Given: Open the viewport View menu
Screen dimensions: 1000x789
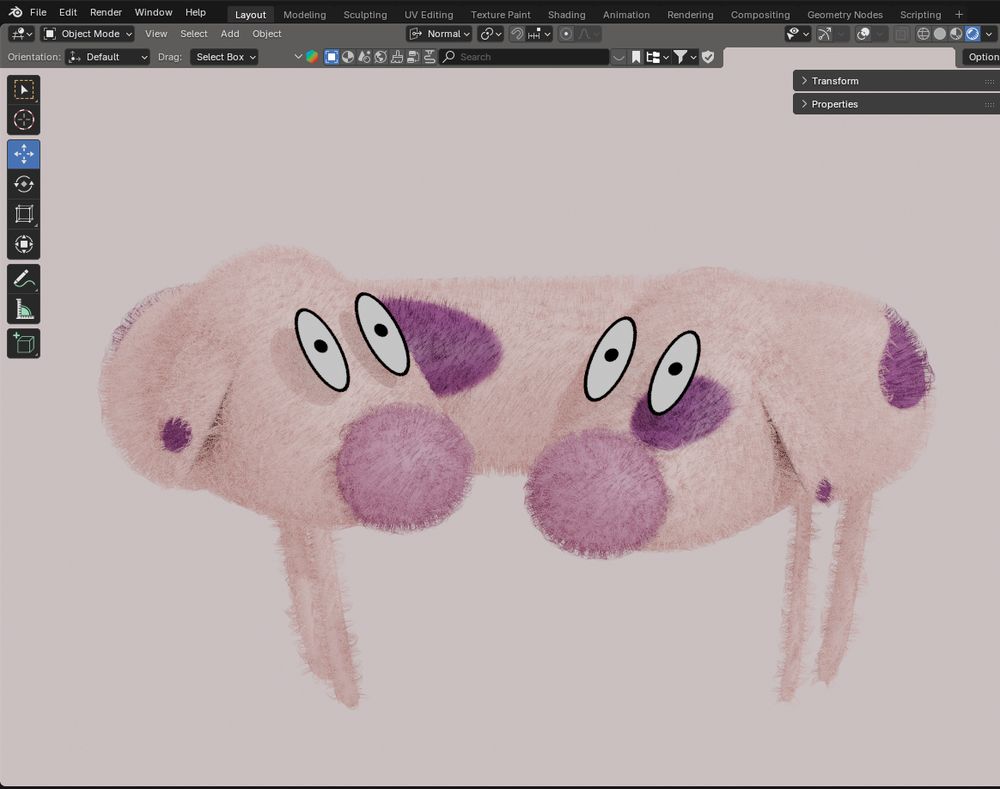Looking at the screenshot, I should [x=156, y=34].
